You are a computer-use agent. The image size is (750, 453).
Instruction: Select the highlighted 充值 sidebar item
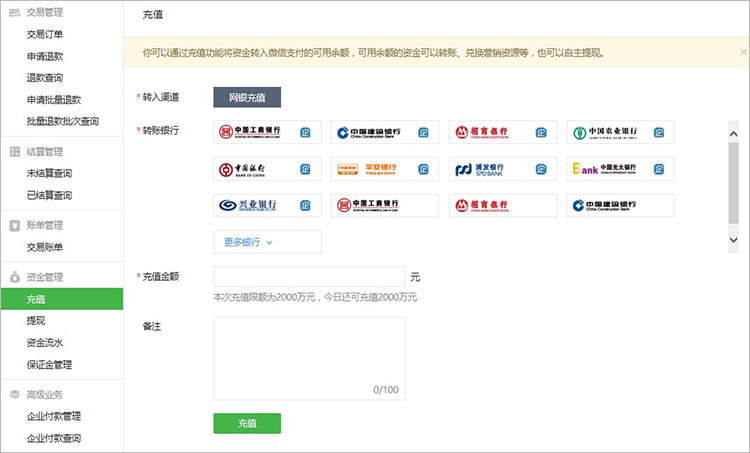click(x=62, y=299)
